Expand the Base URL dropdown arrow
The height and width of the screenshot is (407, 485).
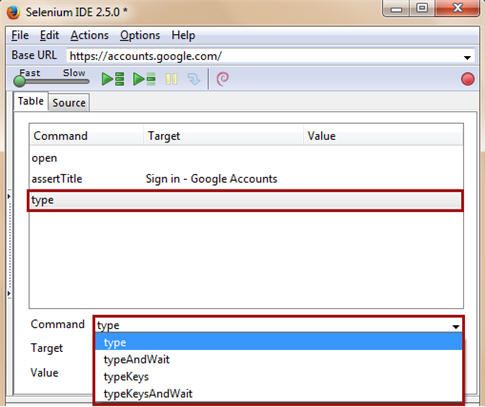(x=467, y=57)
